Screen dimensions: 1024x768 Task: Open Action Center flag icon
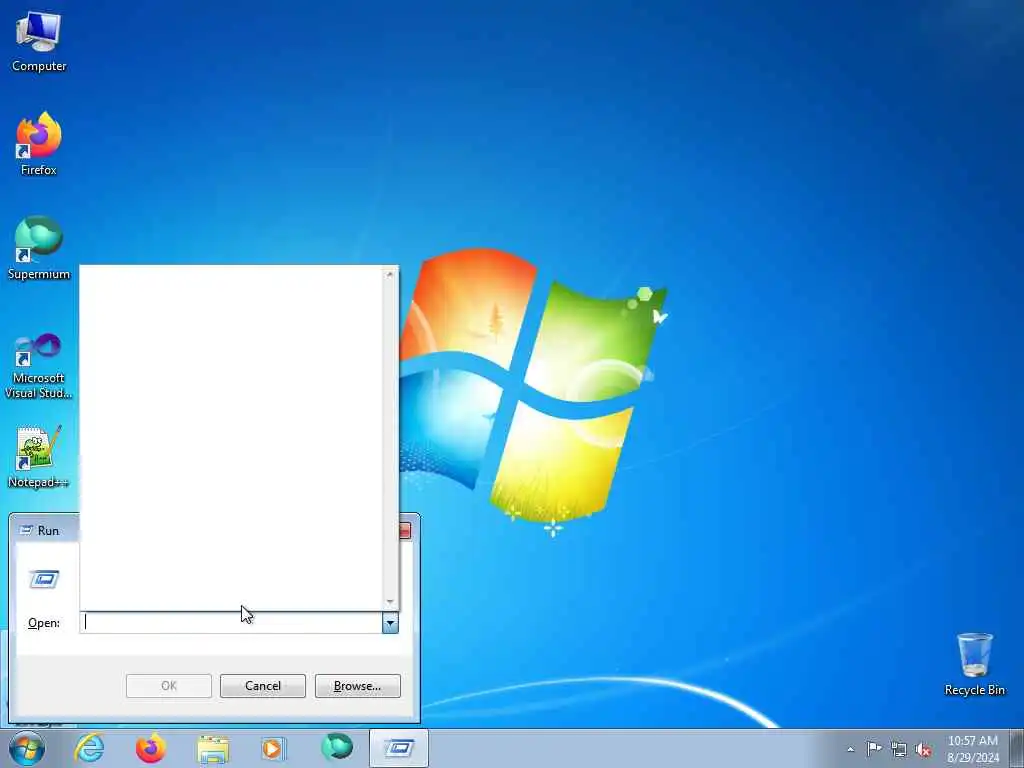click(x=874, y=749)
